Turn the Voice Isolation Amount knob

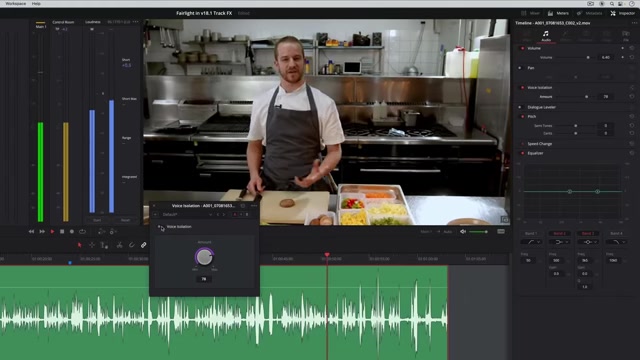(x=204, y=257)
